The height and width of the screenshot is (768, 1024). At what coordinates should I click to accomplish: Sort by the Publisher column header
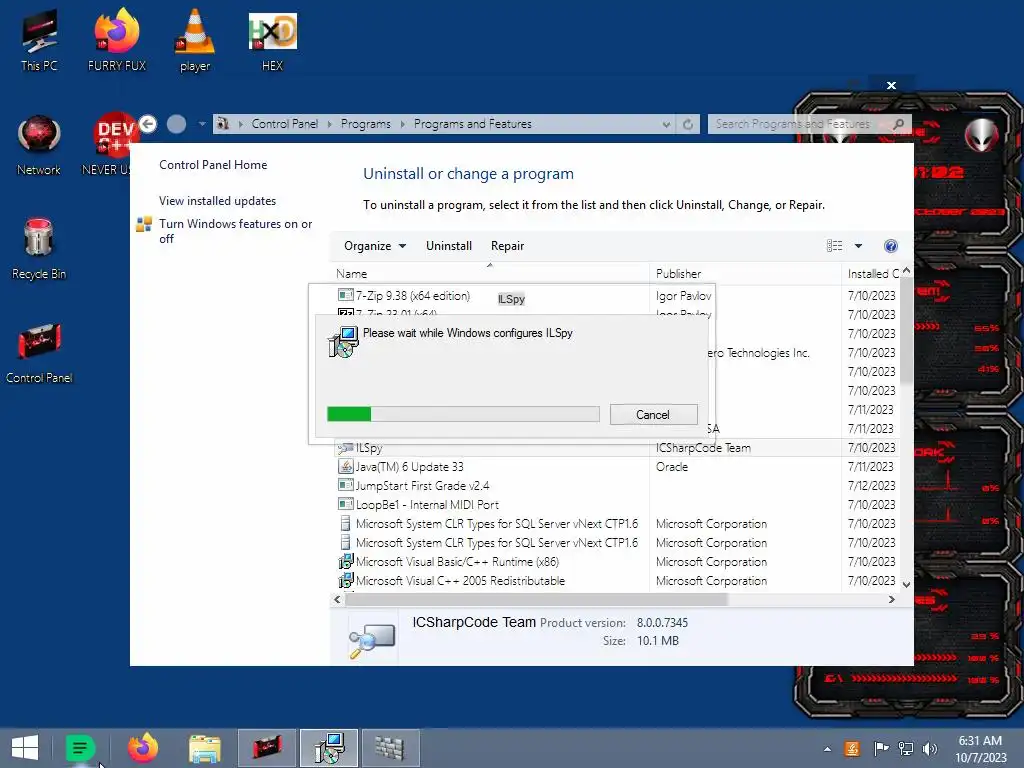point(745,274)
